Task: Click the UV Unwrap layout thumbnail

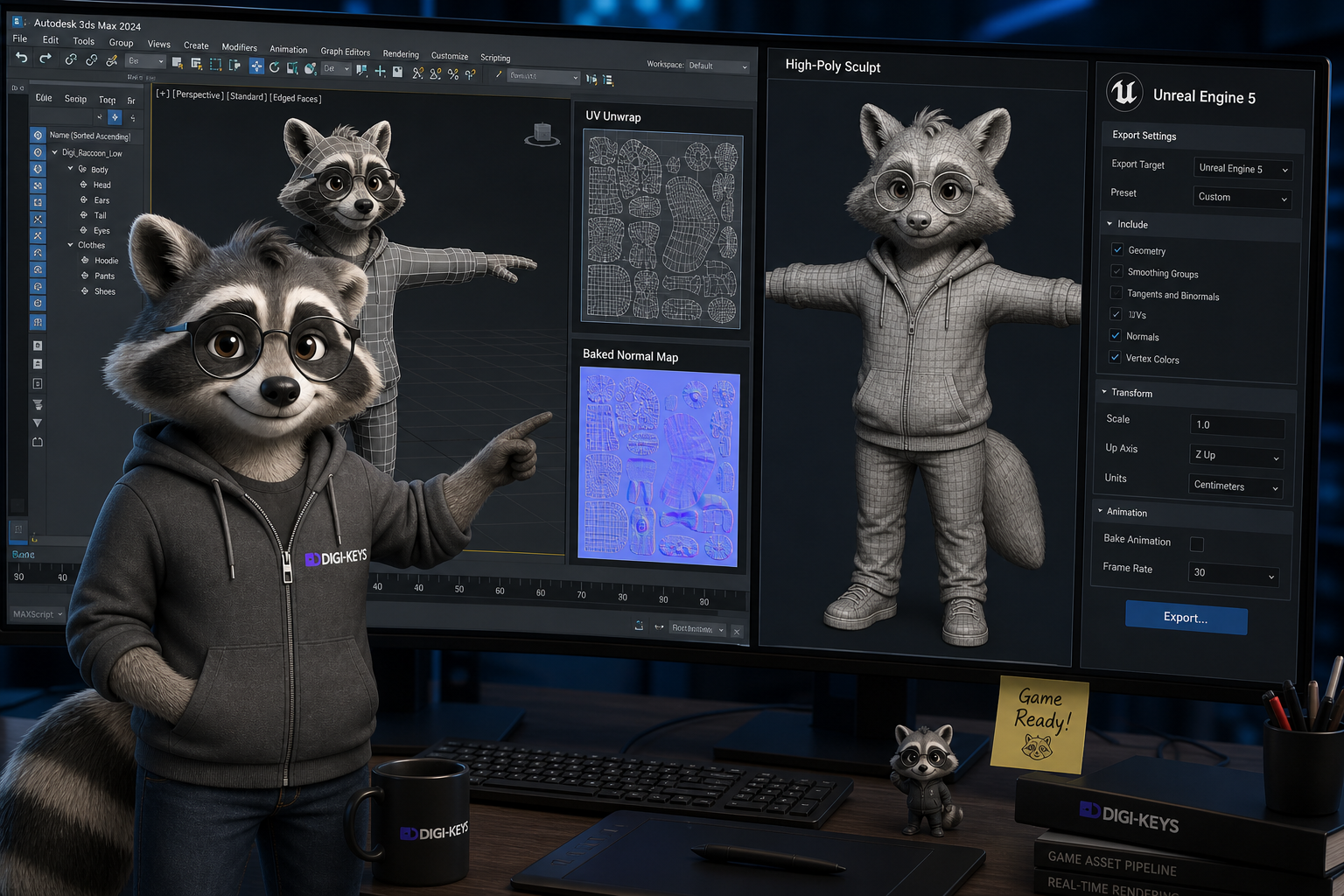Action: (x=661, y=228)
